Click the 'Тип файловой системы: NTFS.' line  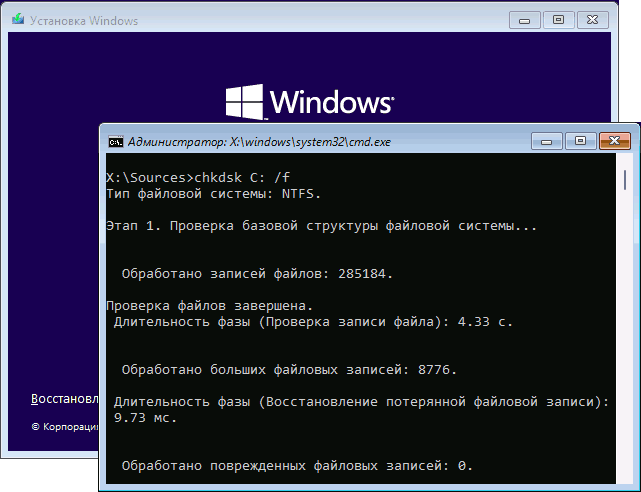[x=214, y=194]
